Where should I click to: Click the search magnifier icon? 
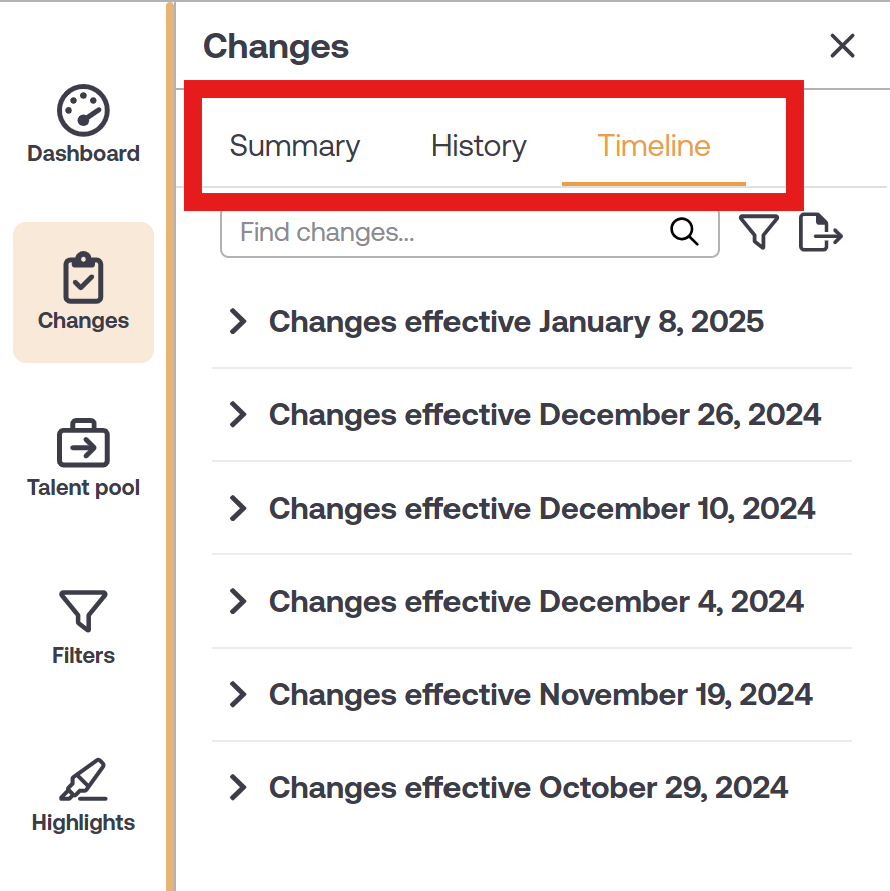(x=684, y=232)
